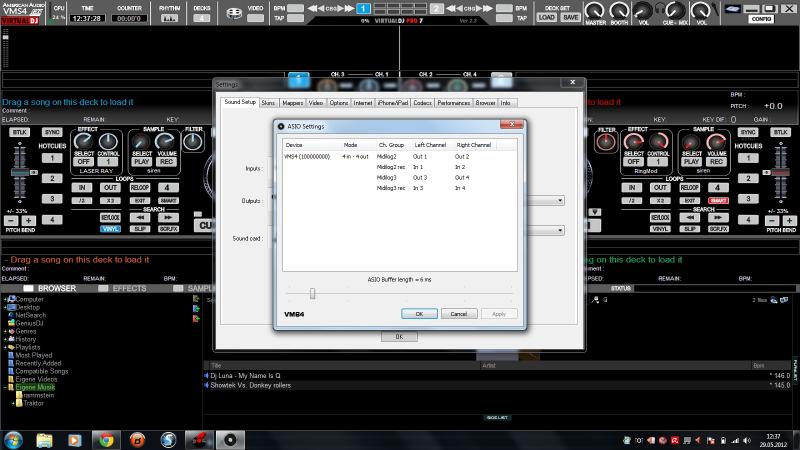Open the CONFIG button at top right

point(763,19)
